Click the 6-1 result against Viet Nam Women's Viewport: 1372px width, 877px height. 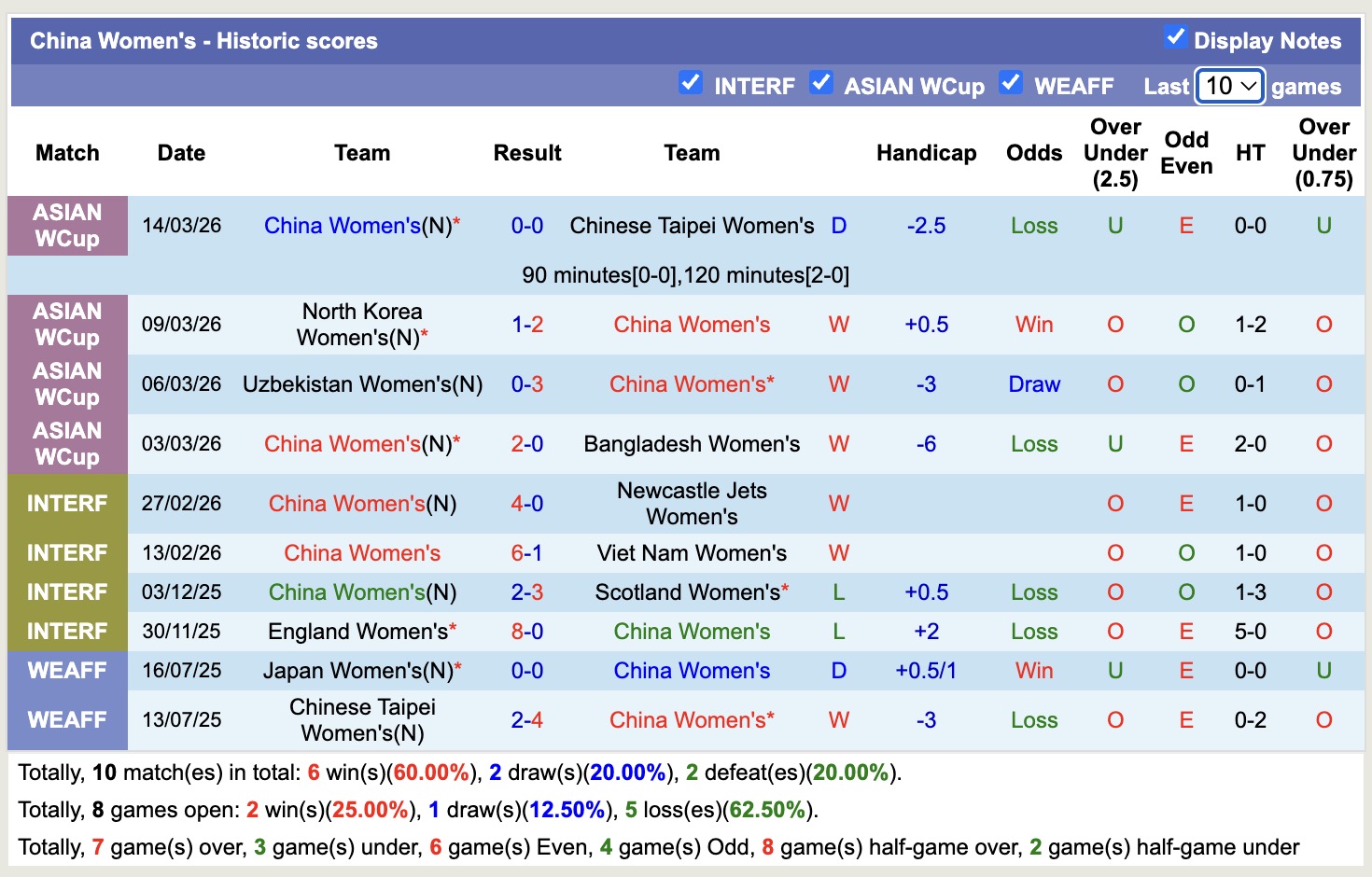pyautogui.click(x=527, y=552)
